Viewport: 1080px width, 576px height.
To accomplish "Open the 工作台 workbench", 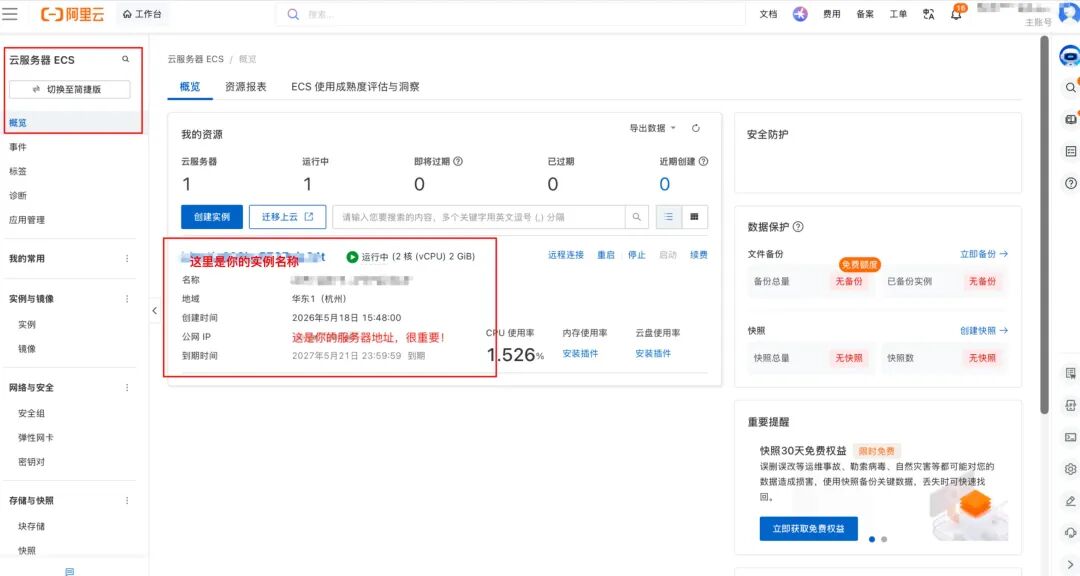I will pyautogui.click(x=142, y=14).
